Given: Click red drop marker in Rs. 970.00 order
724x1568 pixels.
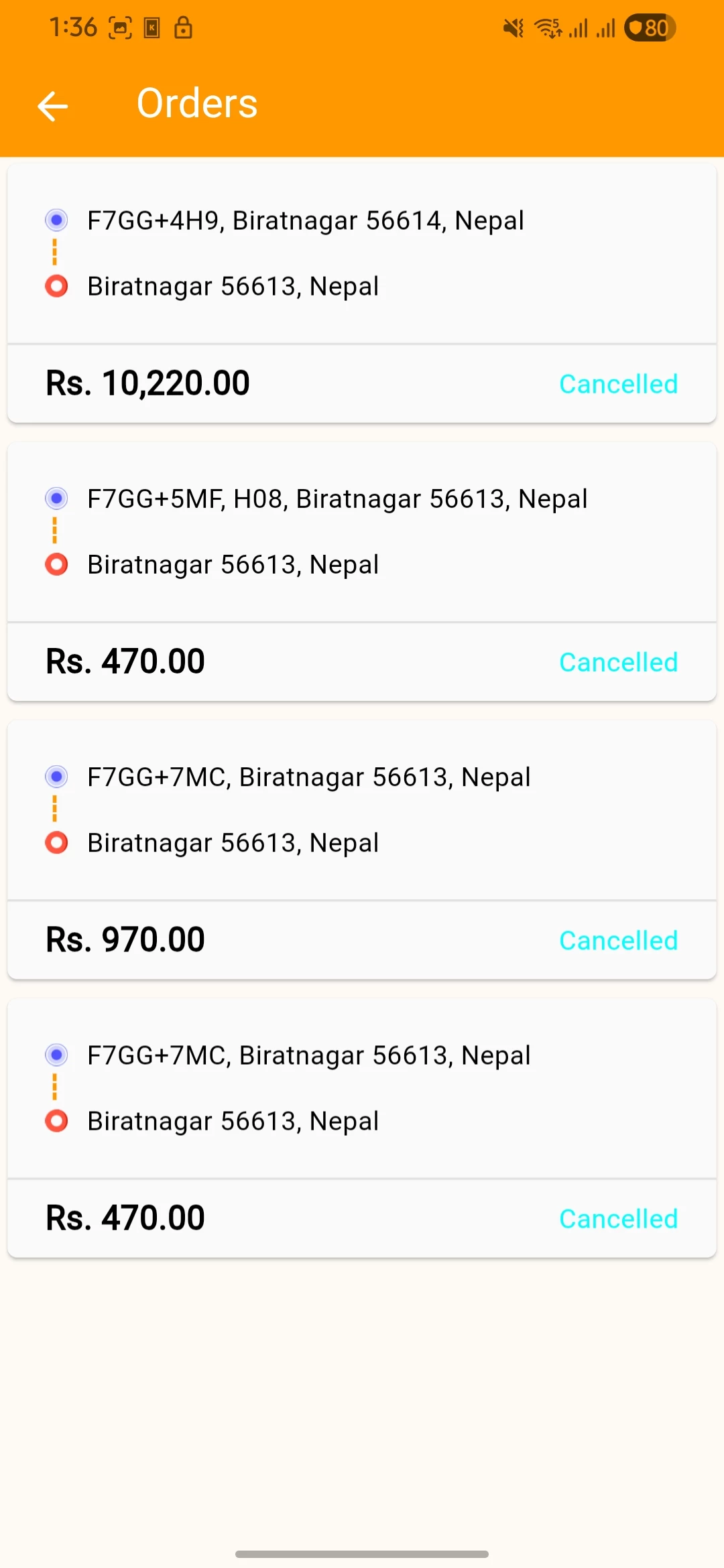Looking at the screenshot, I should point(56,842).
